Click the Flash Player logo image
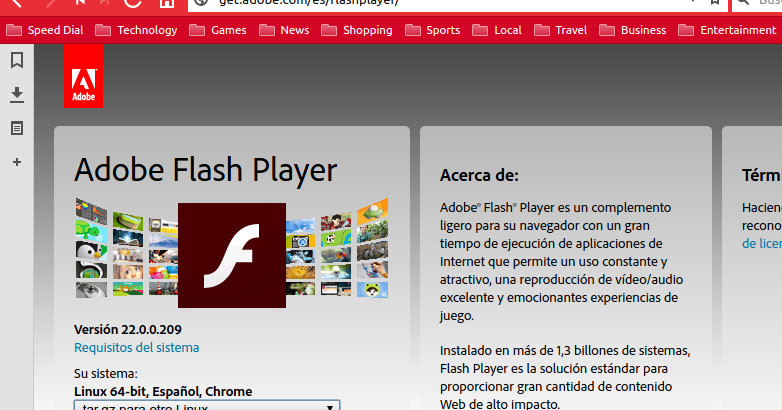This screenshot has height=410, width=782. tap(232, 255)
